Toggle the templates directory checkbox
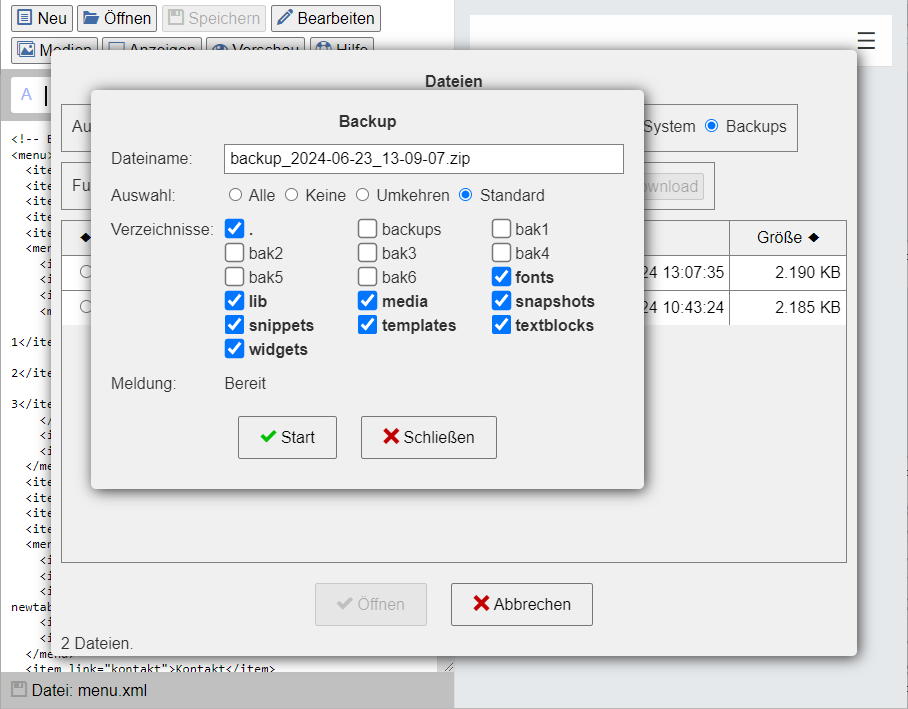Screen dimensions: 908x709 pos(368,325)
